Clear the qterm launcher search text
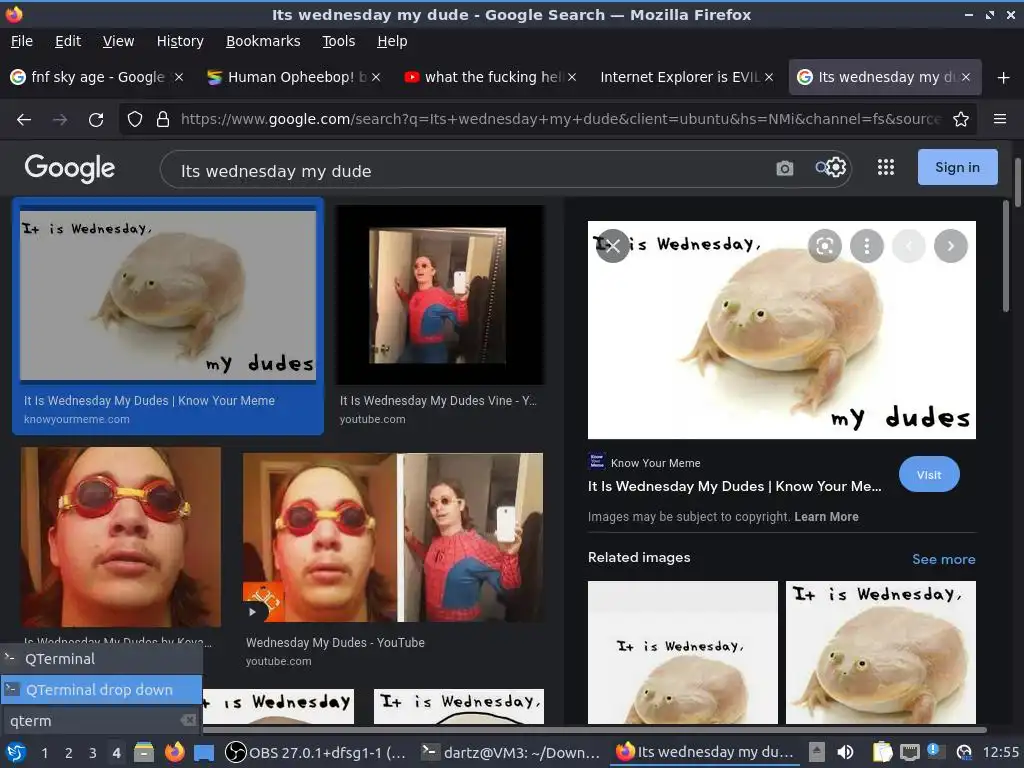Screen dimensions: 1024x768 point(188,720)
